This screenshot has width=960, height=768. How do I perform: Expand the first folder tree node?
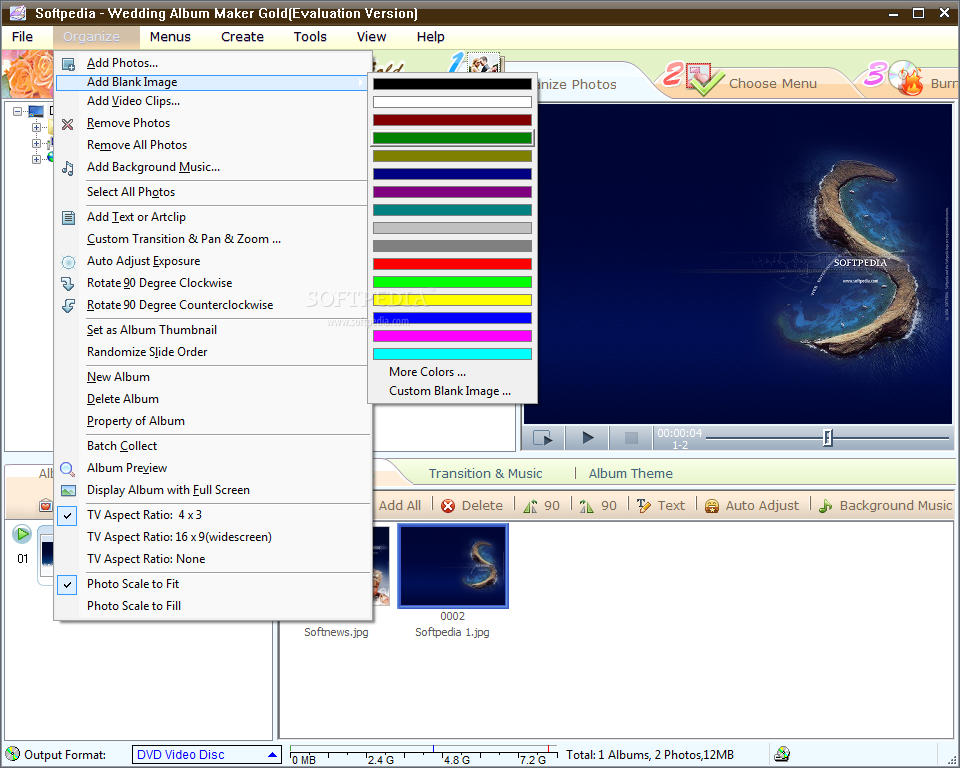37,128
